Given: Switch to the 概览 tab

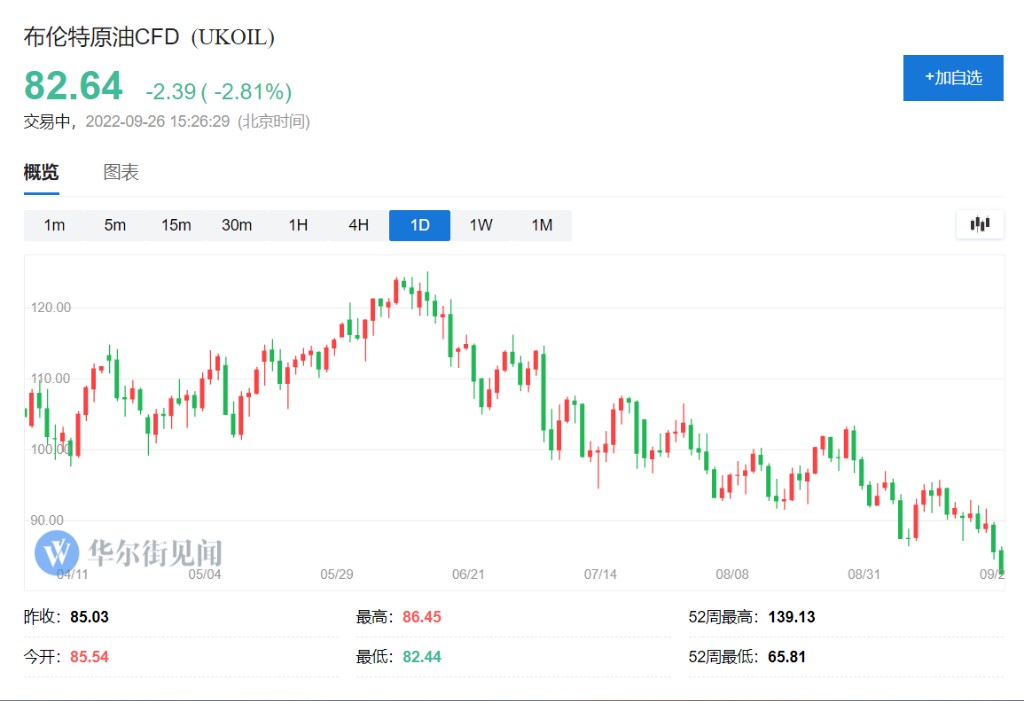Looking at the screenshot, I should coord(41,172).
